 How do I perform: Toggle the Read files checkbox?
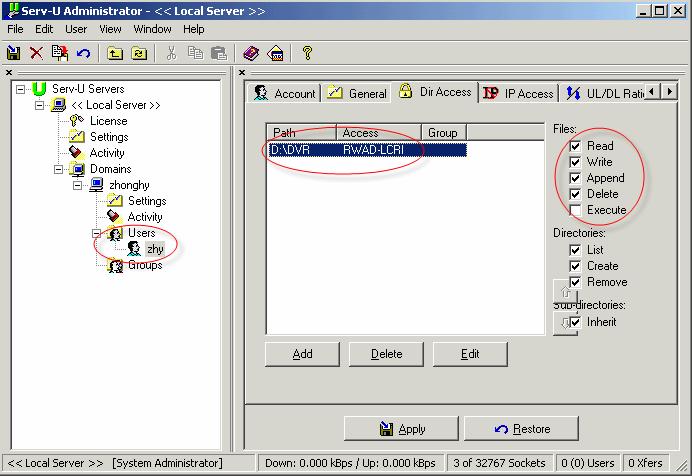pos(575,146)
